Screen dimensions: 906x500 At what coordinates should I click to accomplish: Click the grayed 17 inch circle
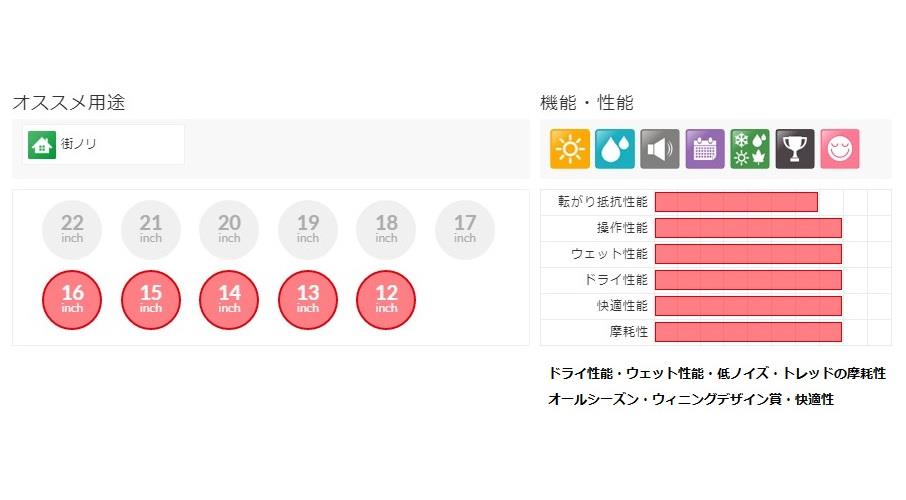coord(465,229)
